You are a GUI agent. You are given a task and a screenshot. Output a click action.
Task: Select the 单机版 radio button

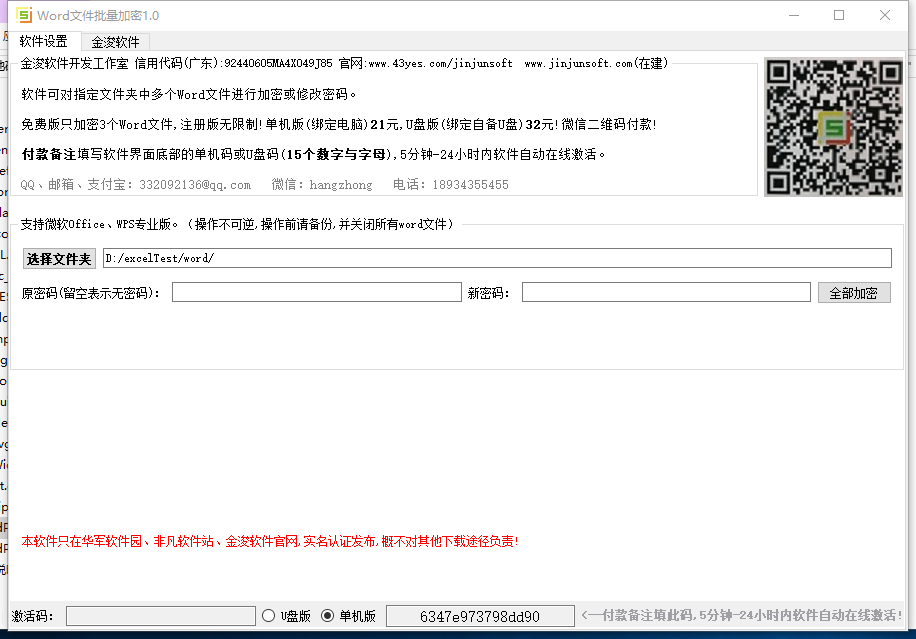click(x=328, y=616)
